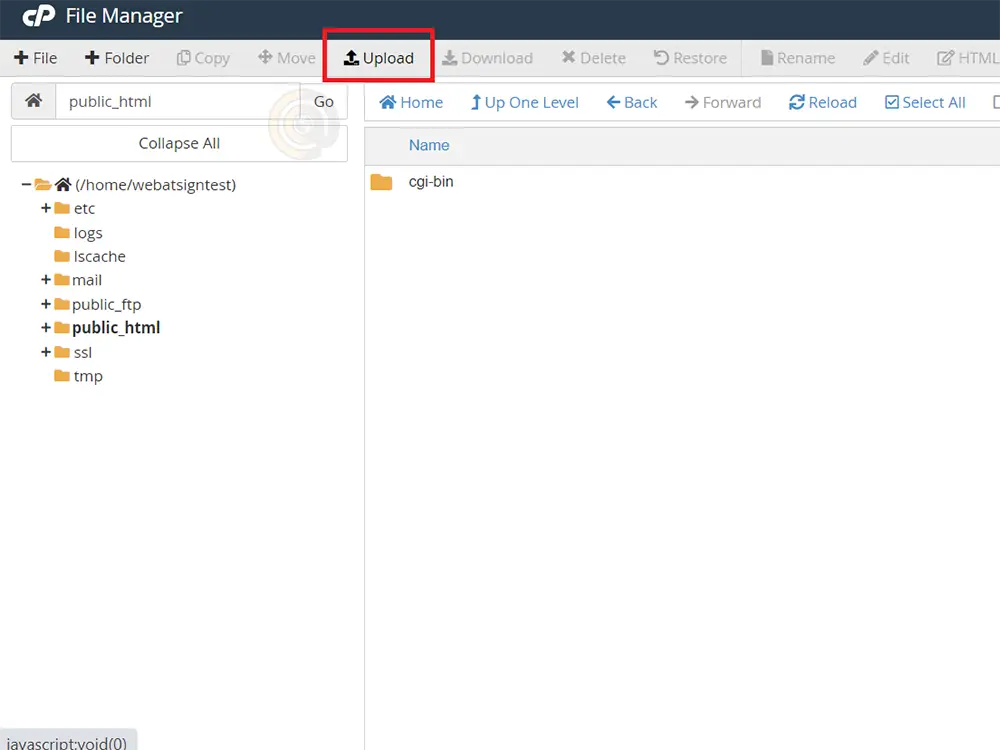Viewport: 1000px width, 750px height.
Task: Reload the file listing
Action: [x=822, y=102]
